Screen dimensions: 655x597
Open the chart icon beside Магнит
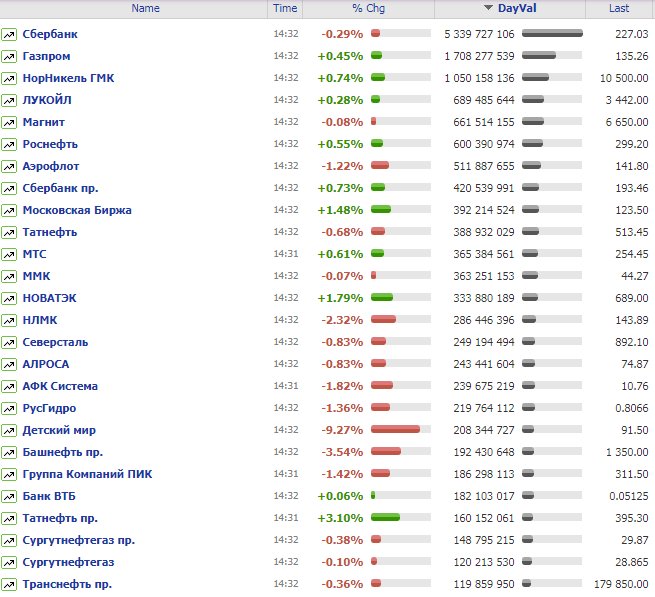(9, 122)
